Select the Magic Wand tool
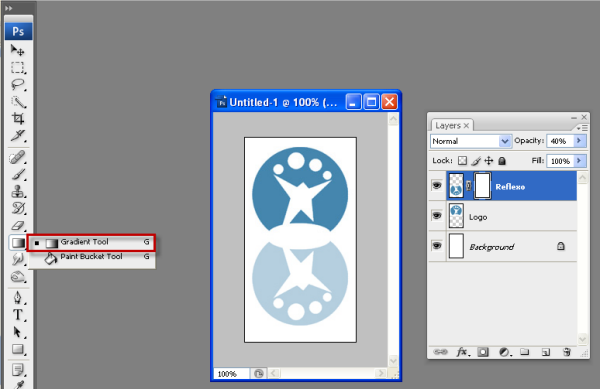 18,102
